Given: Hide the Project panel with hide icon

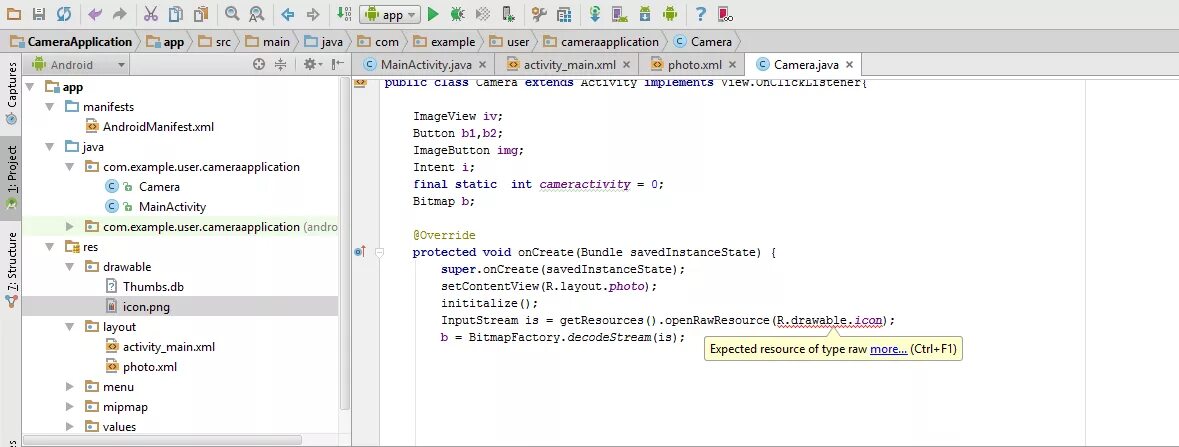Looking at the screenshot, I should (x=338, y=65).
